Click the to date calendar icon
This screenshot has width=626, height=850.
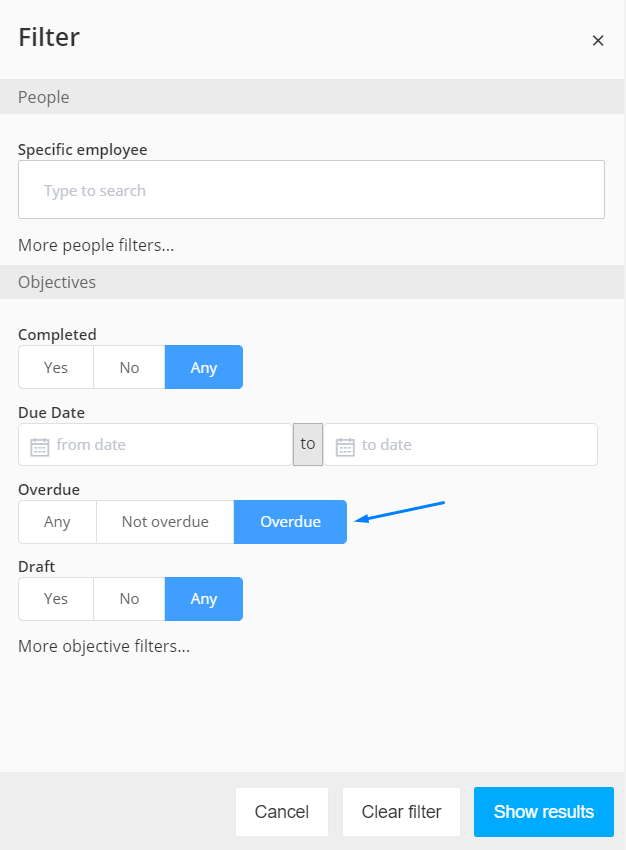tap(345, 447)
